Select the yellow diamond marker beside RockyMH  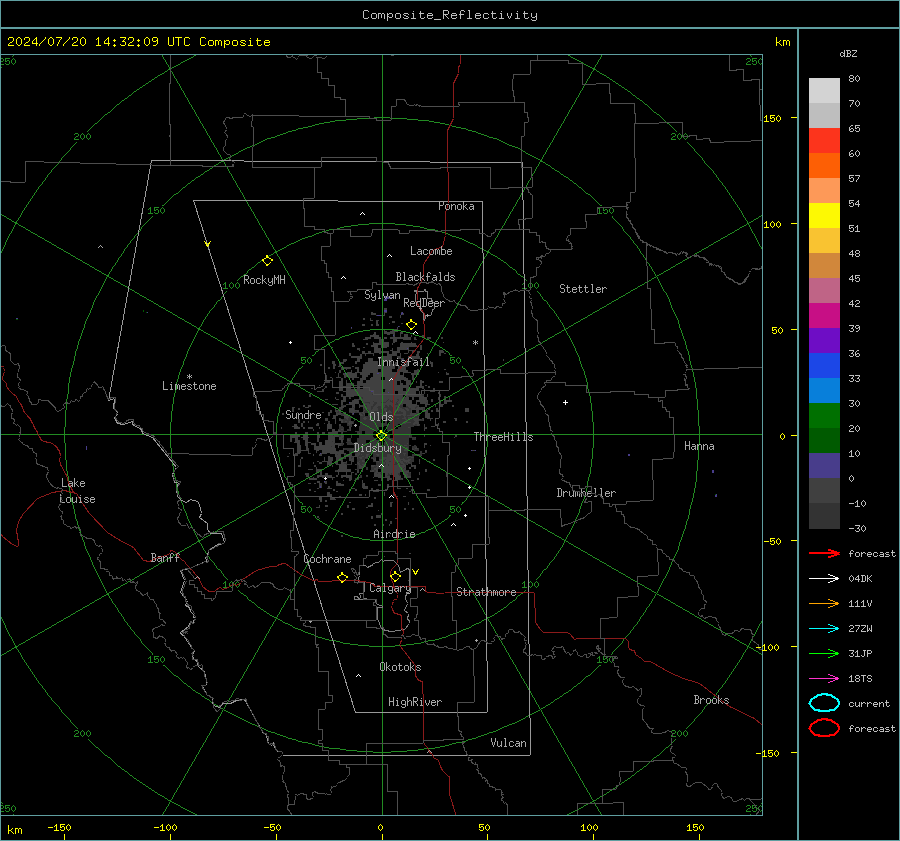click(x=267, y=261)
